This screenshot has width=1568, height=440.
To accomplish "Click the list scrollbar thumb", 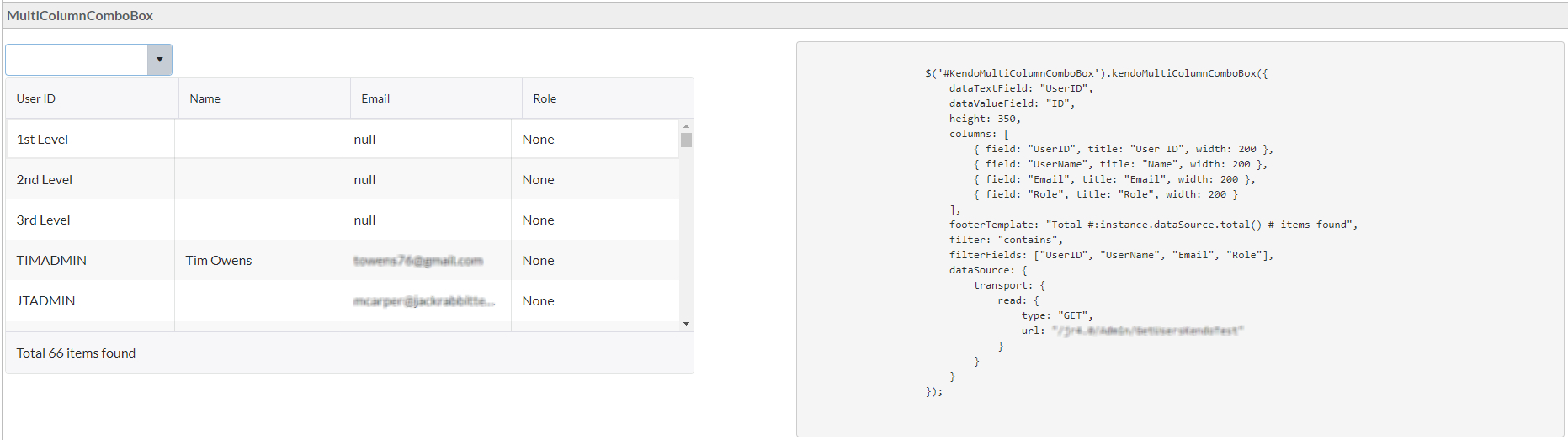I will click(686, 140).
